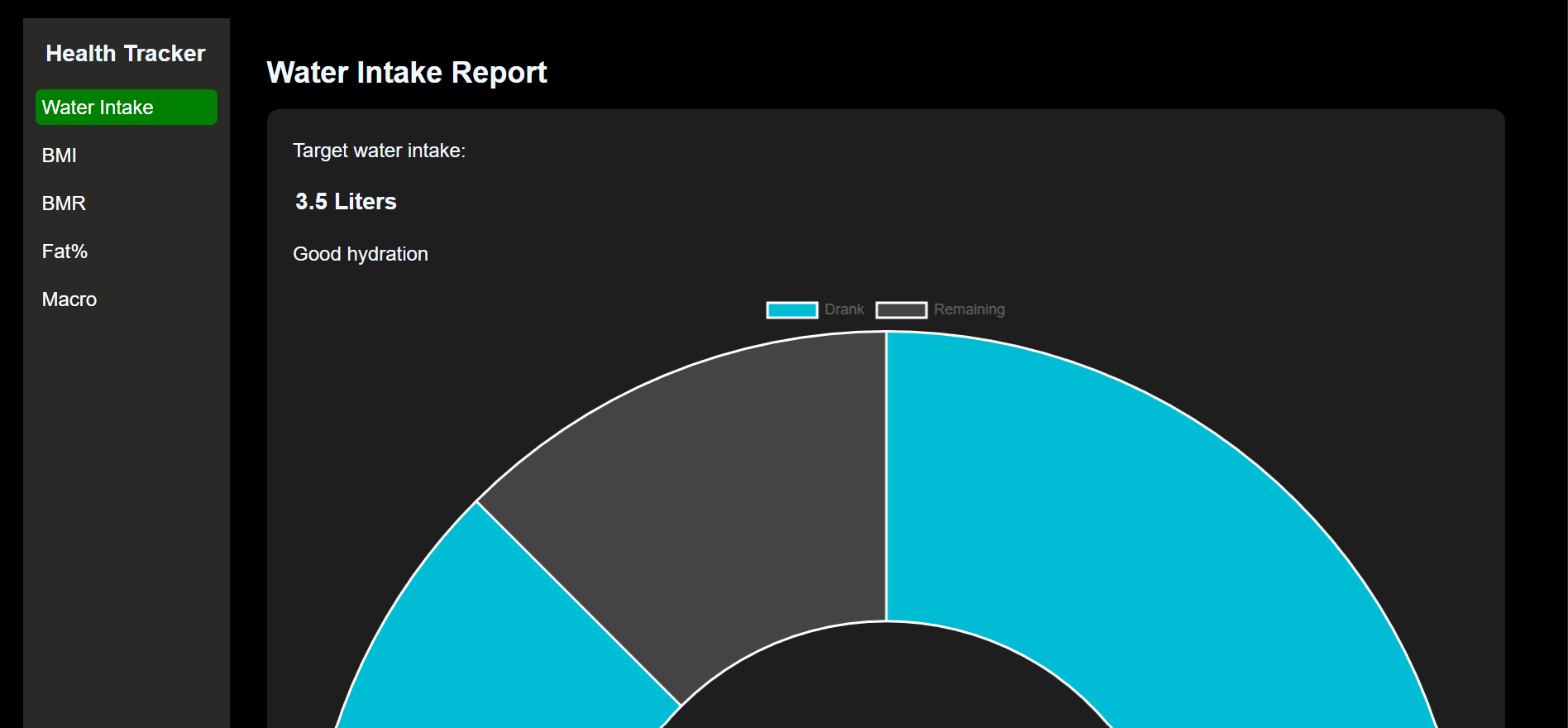Click the Good hydration status text
The image size is (1568, 728).
(x=361, y=254)
